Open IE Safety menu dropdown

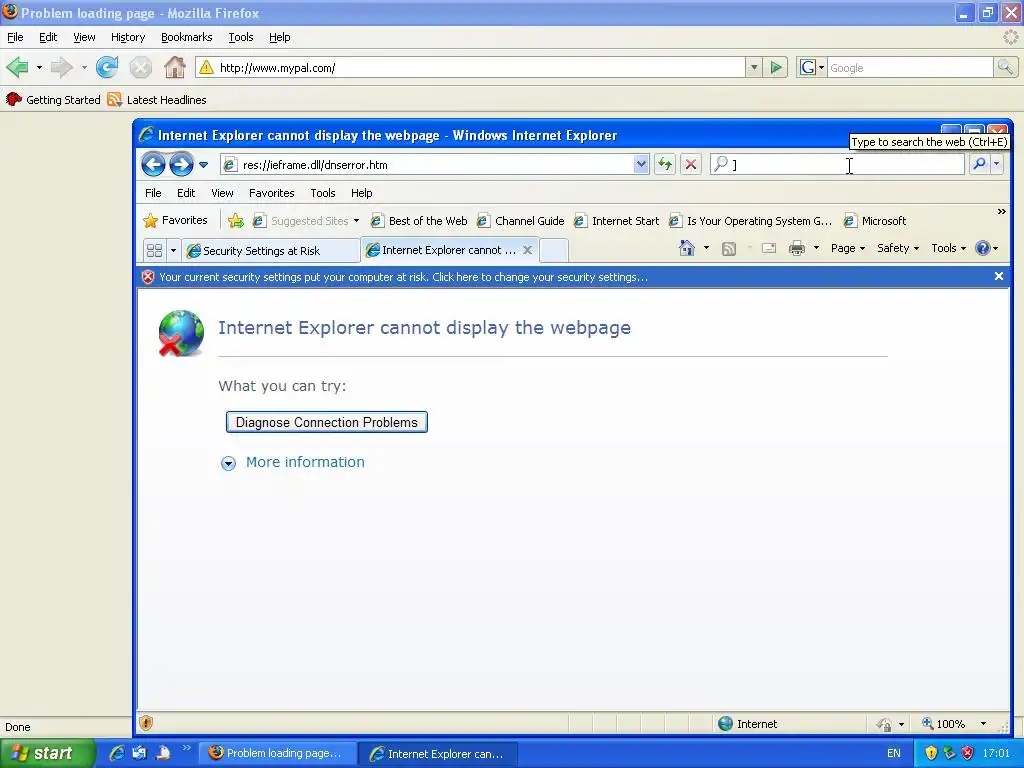(x=898, y=248)
